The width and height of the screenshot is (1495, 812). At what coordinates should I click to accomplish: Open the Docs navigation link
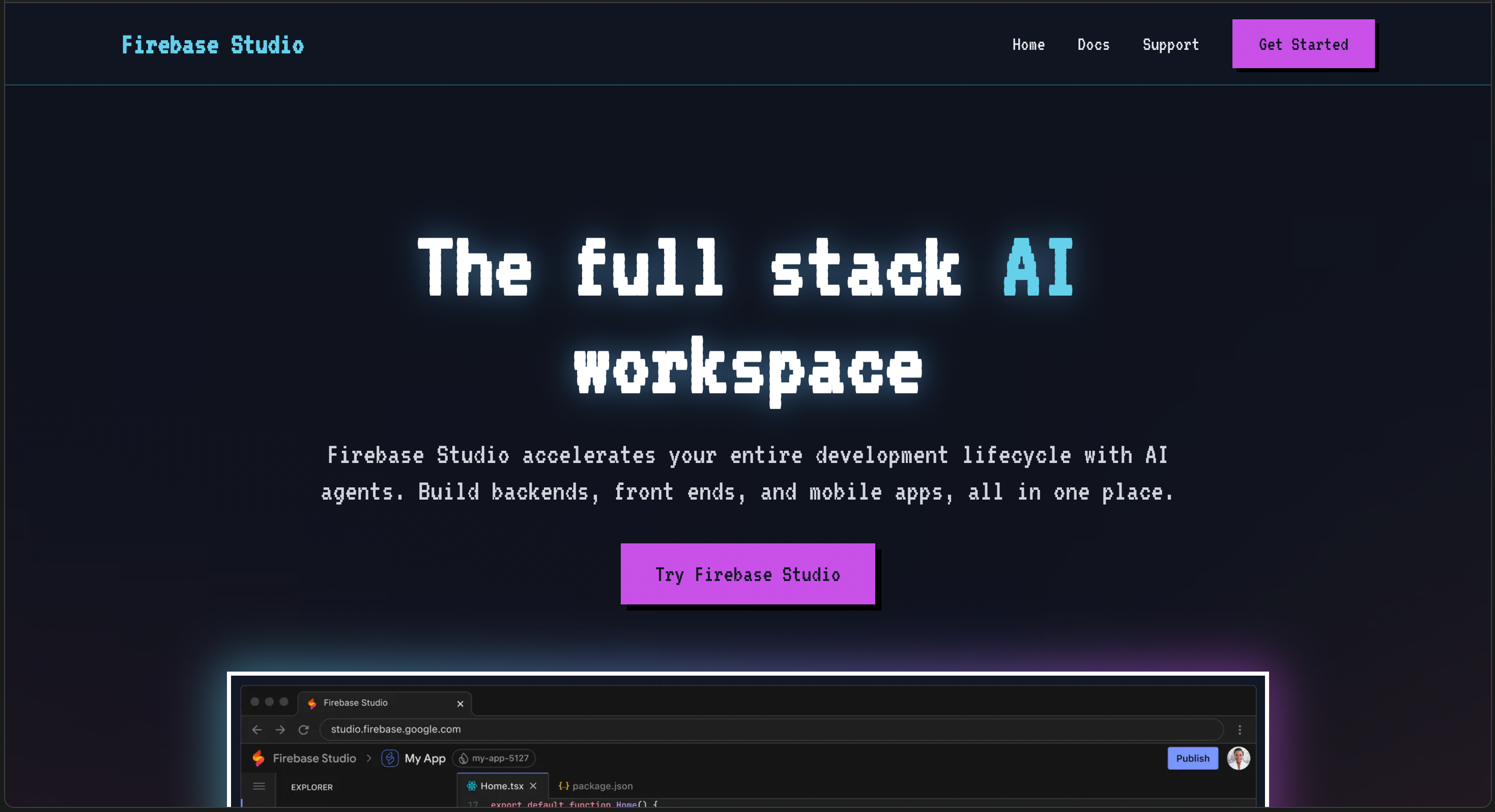coord(1094,45)
